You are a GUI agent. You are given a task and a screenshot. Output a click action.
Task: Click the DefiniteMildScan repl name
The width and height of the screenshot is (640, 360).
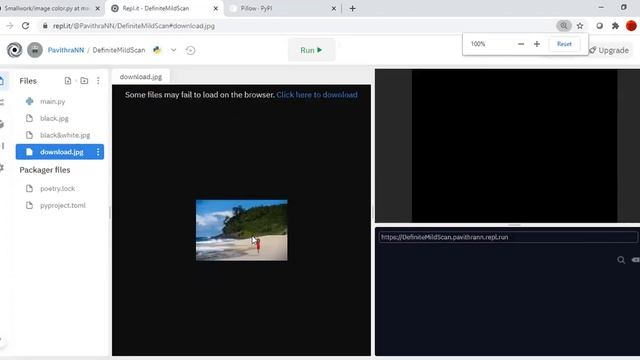tap(119, 50)
